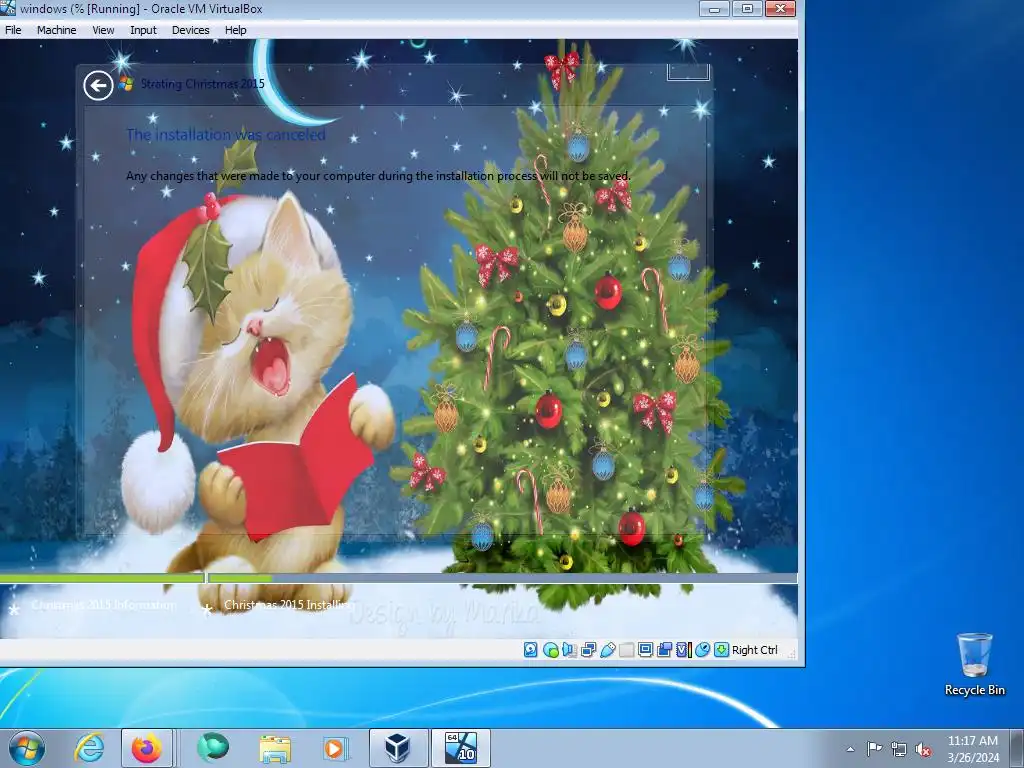
Task: Click the "Christmas 2015 Installing" stage label
Action: coord(289,605)
